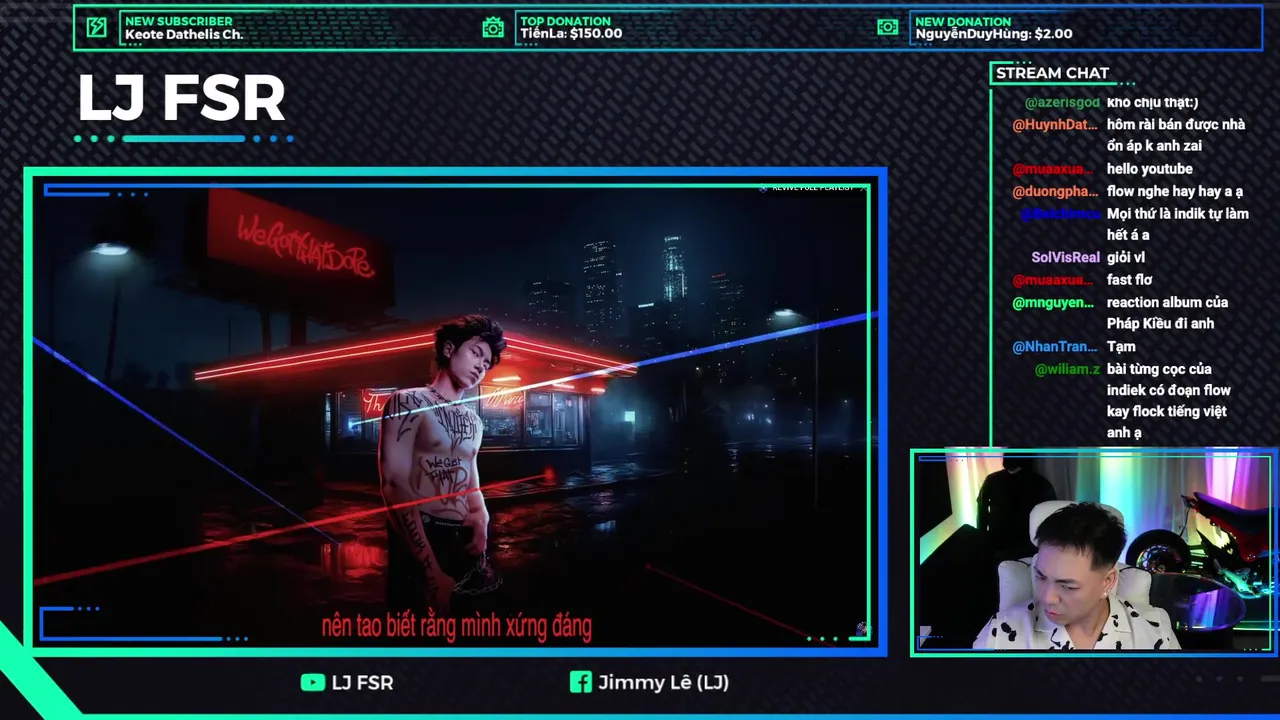Image resolution: width=1280 pixels, height=720 pixels.
Task: Click chat username SolVisReal
Action: (1066, 257)
